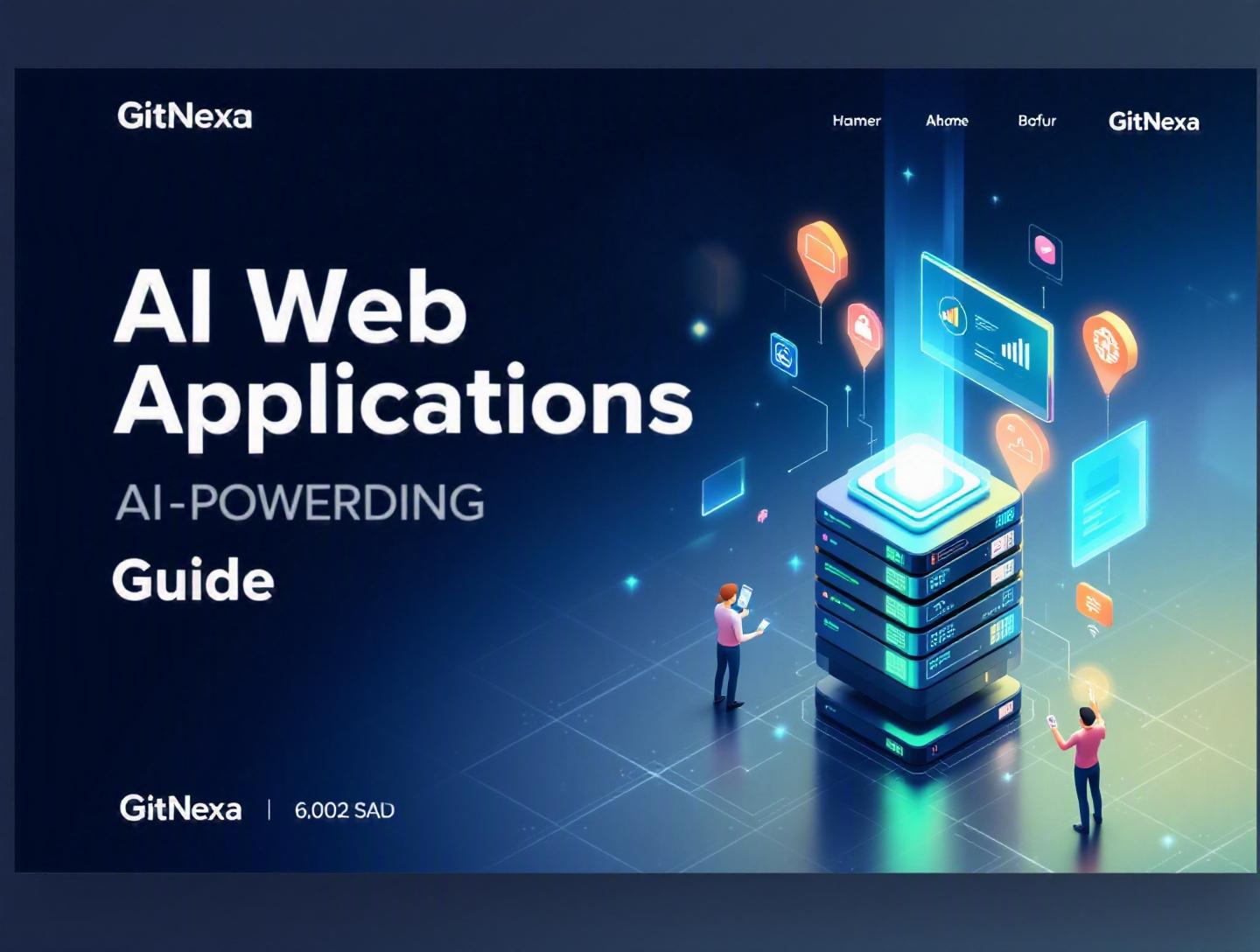Image resolution: width=1260 pixels, height=952 pixels.
Task: Click the GitNexa brand in the navigation bar
Action: point(1153,121)
